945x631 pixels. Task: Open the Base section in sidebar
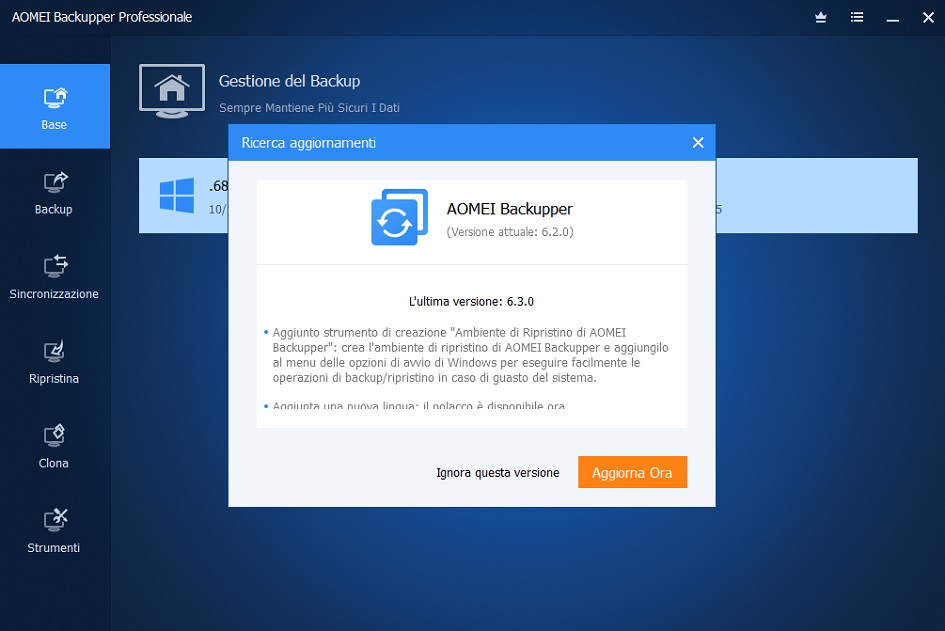[x=55, y=106]
